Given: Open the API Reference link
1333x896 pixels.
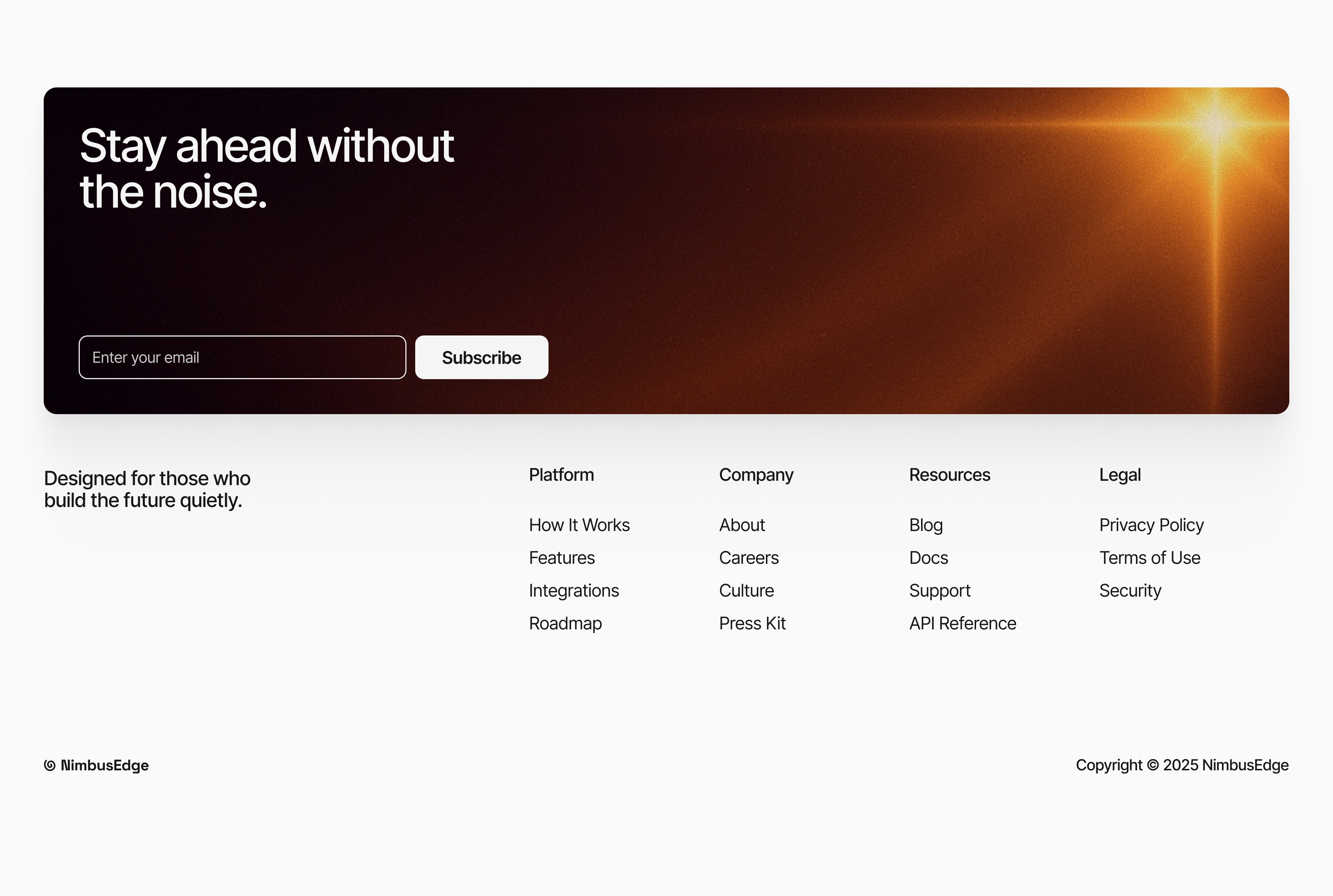Looking at the screenshot, I should coord(962,624).
